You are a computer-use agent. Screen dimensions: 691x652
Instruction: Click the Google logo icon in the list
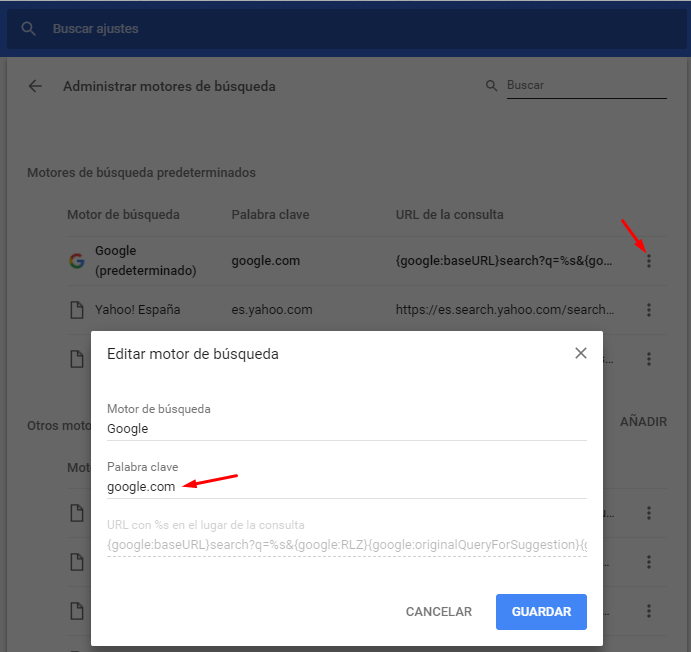point(77,261)
